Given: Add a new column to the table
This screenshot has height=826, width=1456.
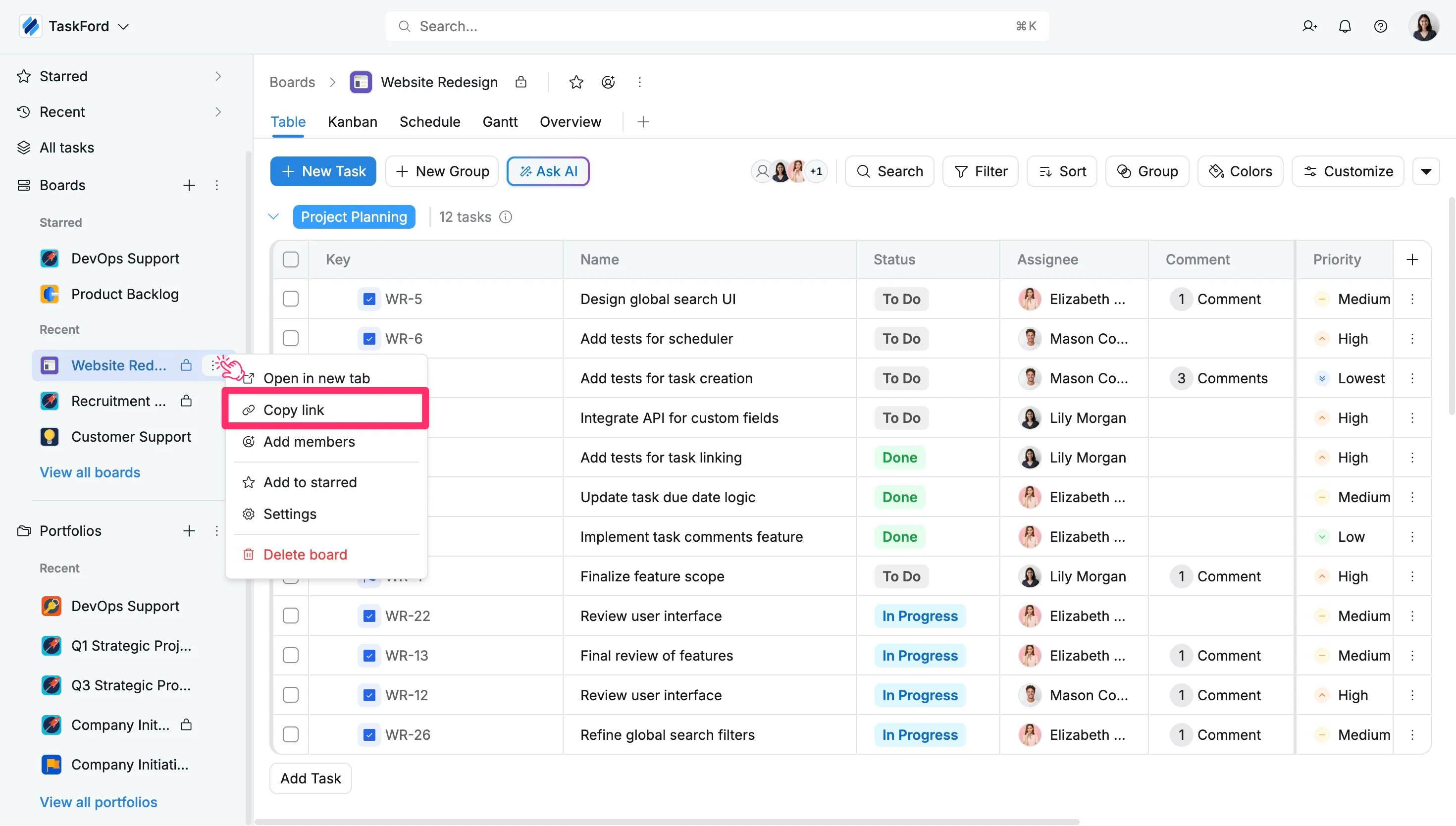Looking at the screenshot, I should click(x=1412, y=259).
